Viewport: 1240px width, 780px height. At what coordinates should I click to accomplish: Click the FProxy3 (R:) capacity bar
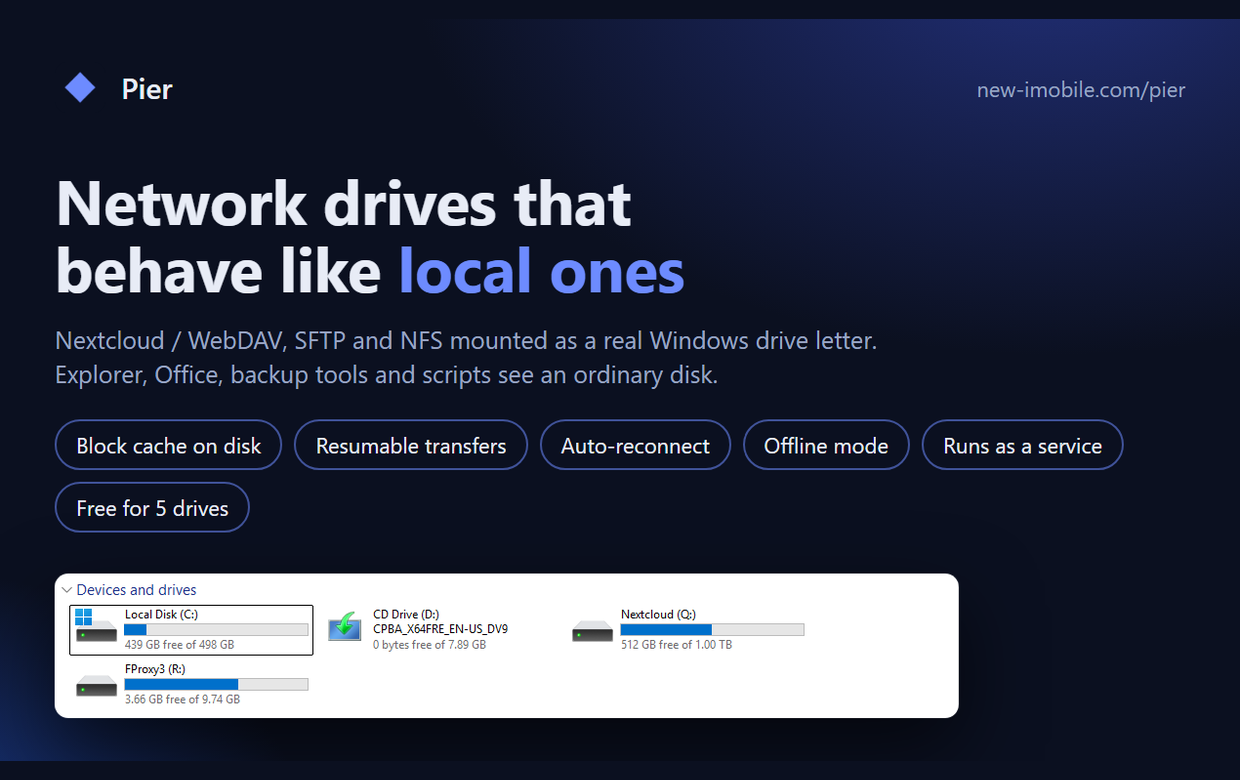point(216,684)
